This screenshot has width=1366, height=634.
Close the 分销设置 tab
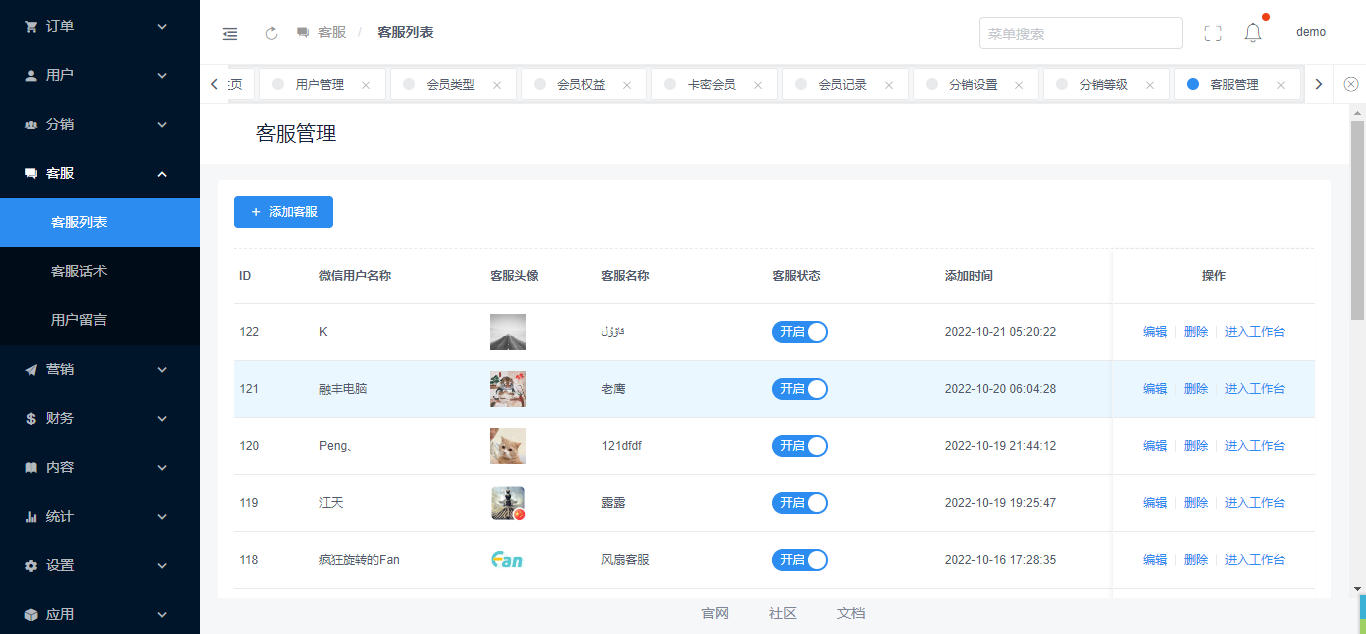tap(1019, 86)
